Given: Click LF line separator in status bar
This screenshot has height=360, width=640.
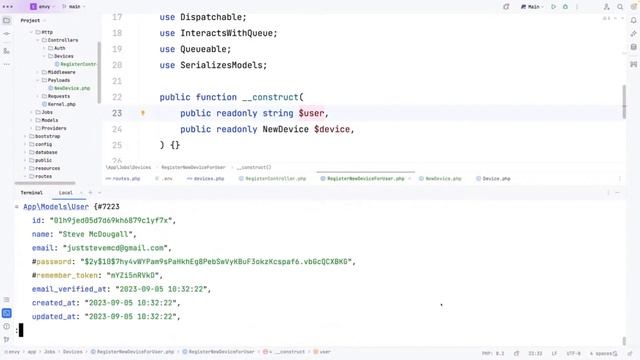Looking at the screenshot, I should point(554,353).
